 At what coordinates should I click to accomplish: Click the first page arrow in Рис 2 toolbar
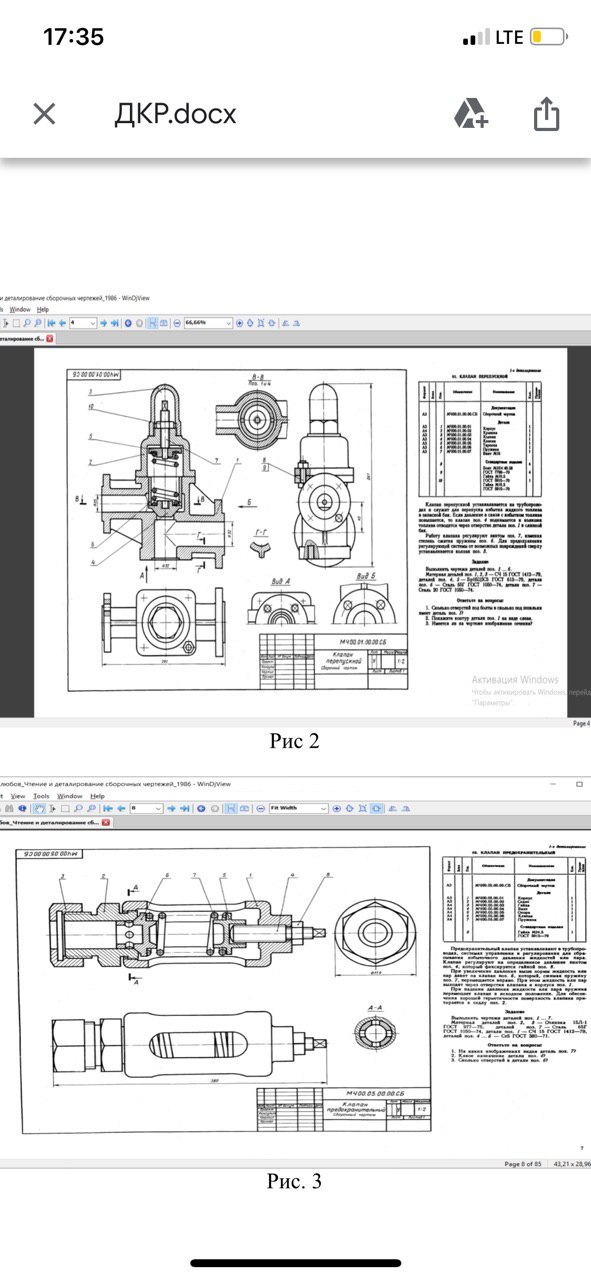click(50, 323)
